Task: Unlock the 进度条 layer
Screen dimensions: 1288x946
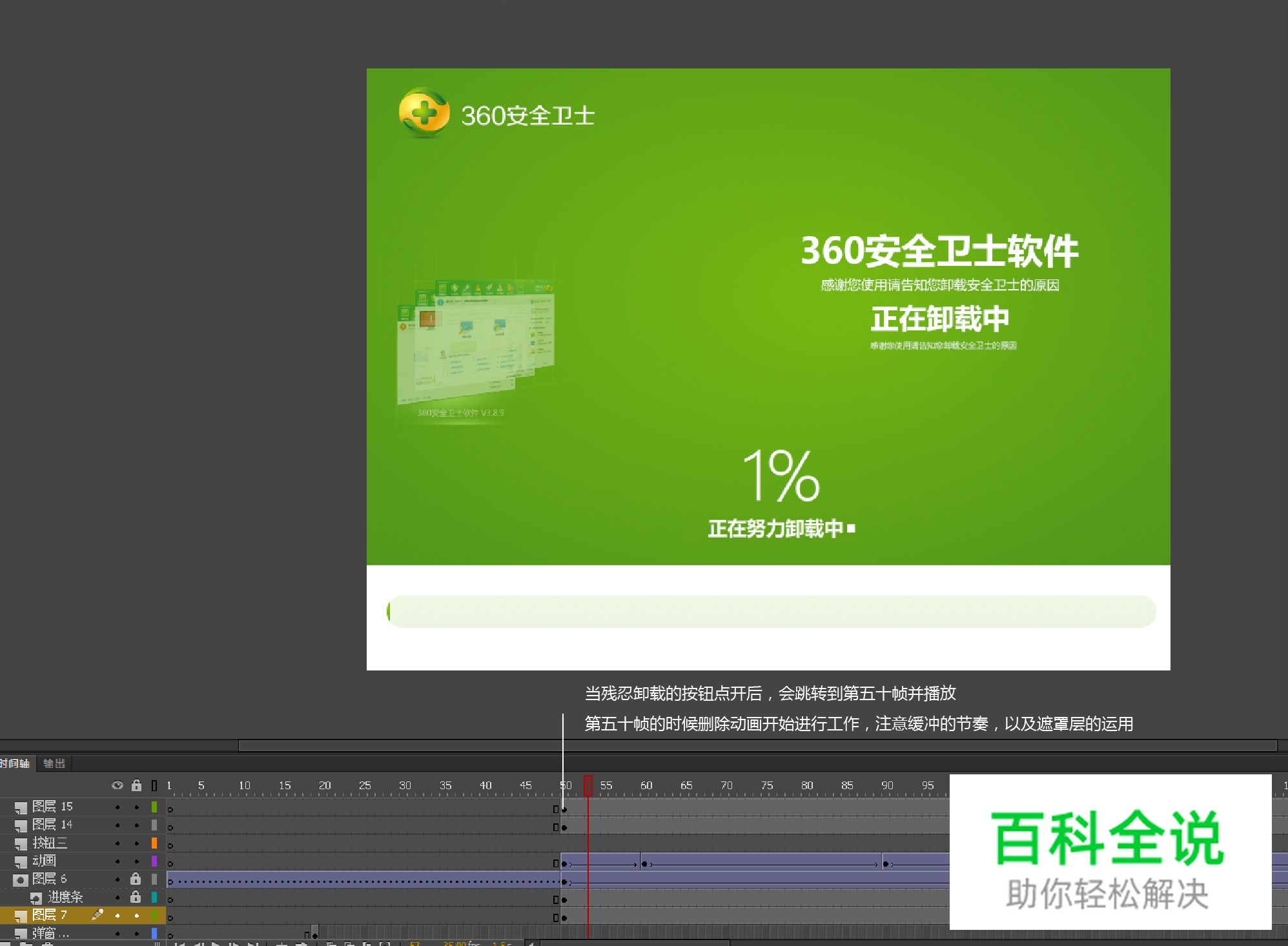Action: coord(137,898)
